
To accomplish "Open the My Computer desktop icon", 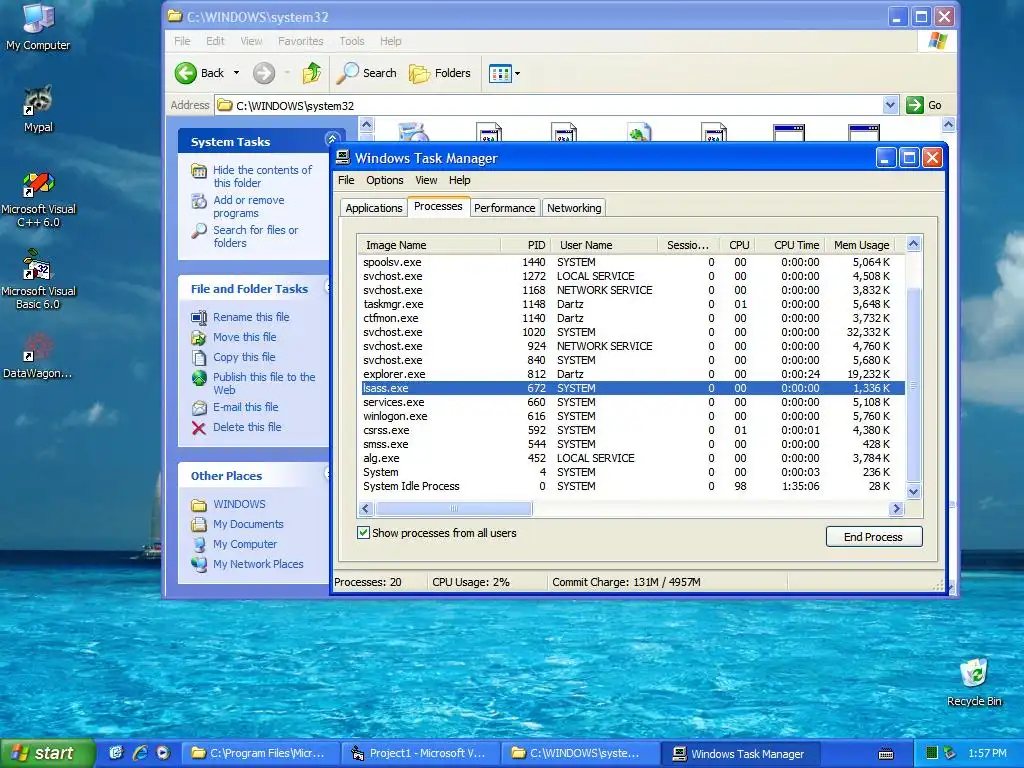I will (x=38, y=26).
